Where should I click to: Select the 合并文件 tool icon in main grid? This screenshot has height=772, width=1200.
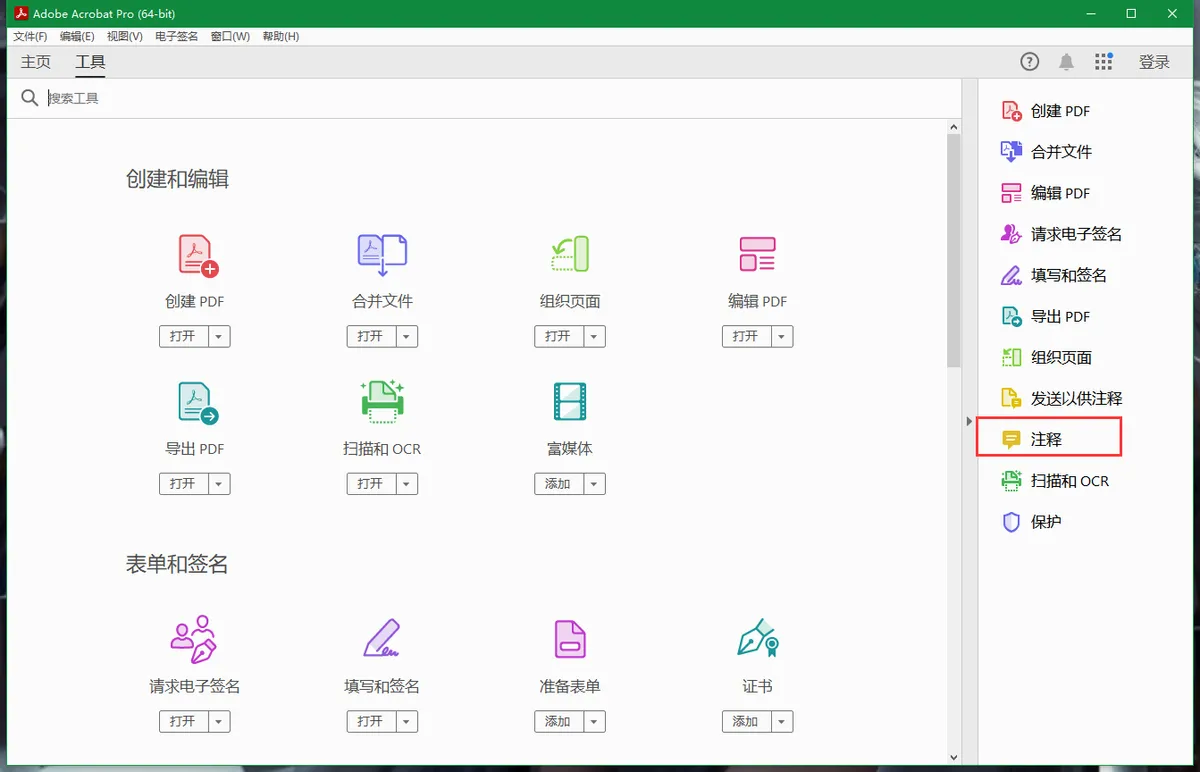pos(382,255)
